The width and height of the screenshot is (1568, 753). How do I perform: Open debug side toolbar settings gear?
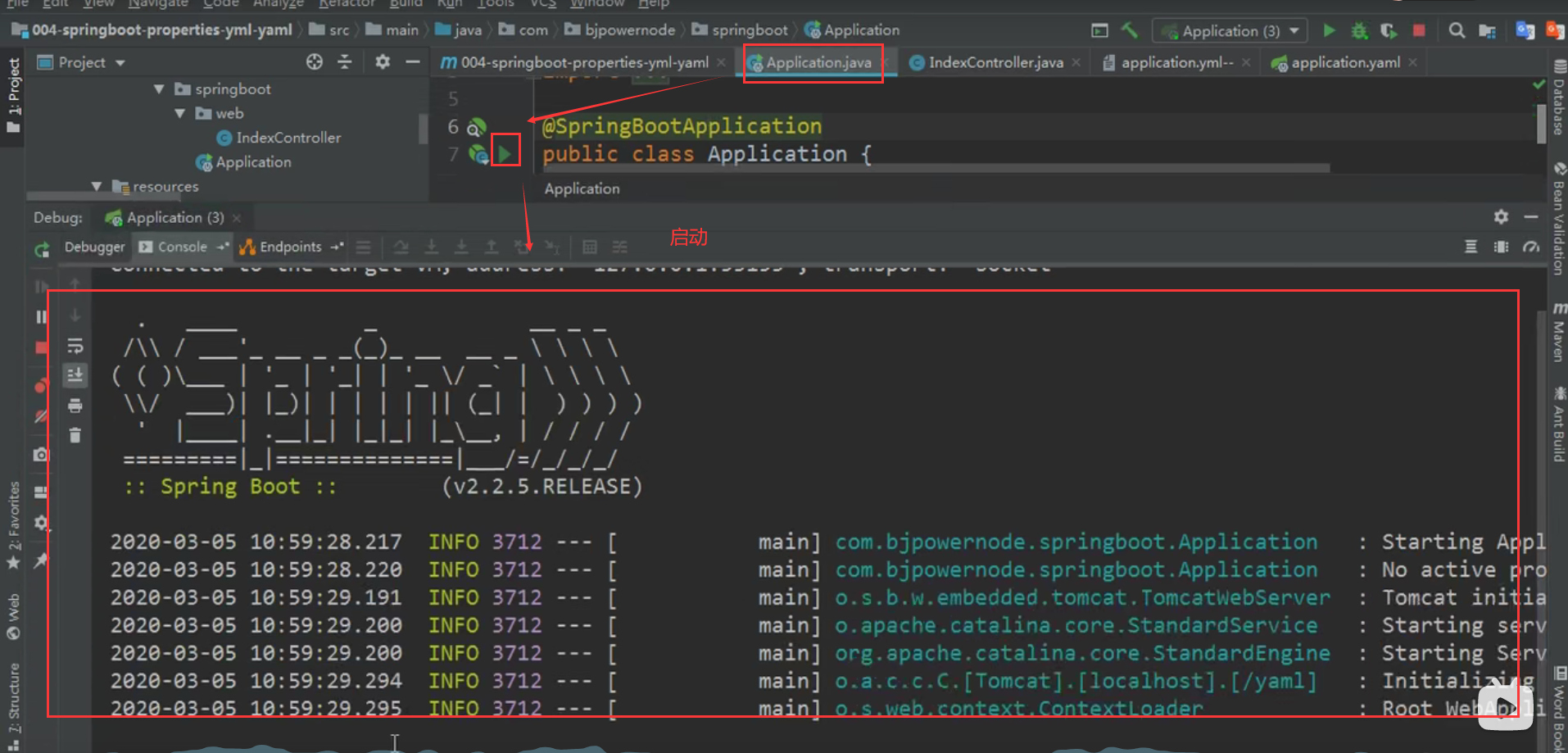point(41,523)
